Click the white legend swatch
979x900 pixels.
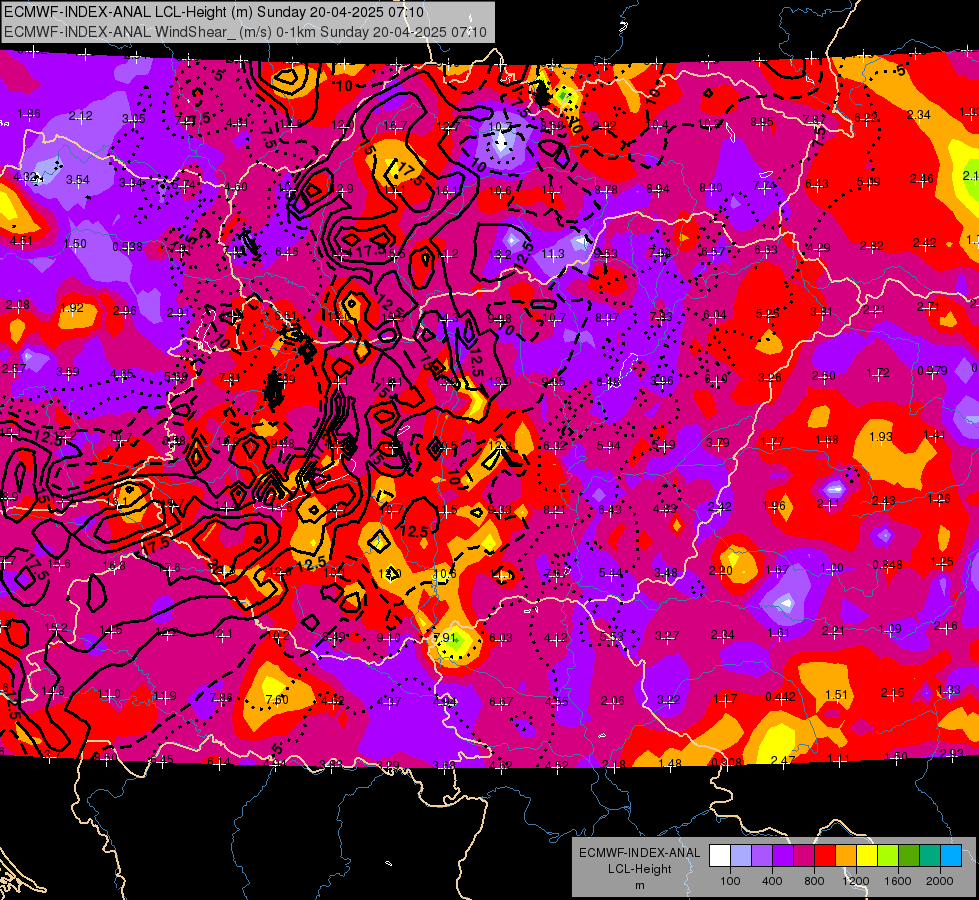[720, 856]
